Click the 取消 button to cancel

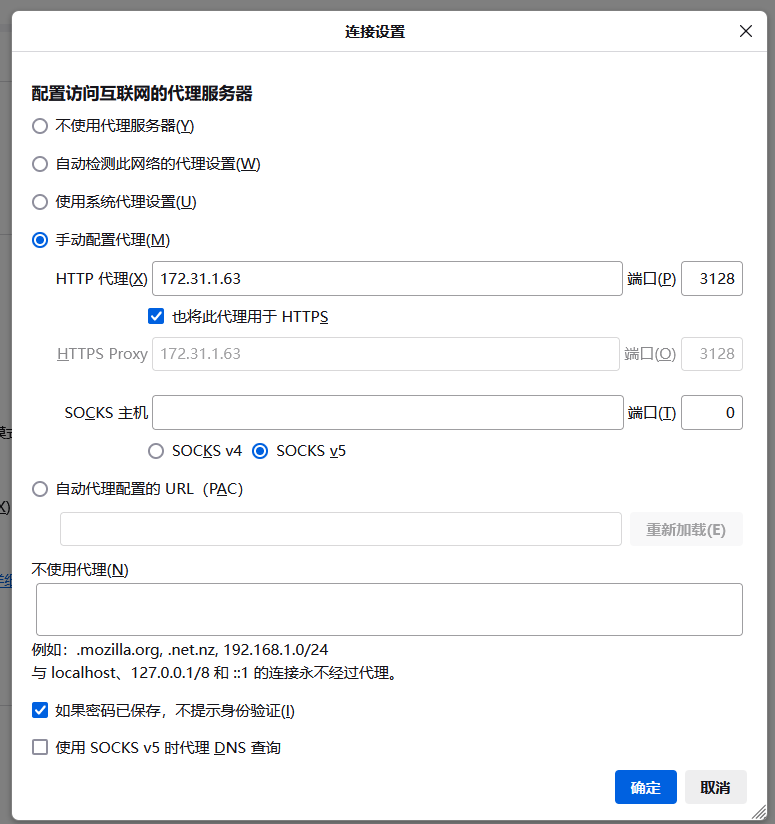coord(715,787)
